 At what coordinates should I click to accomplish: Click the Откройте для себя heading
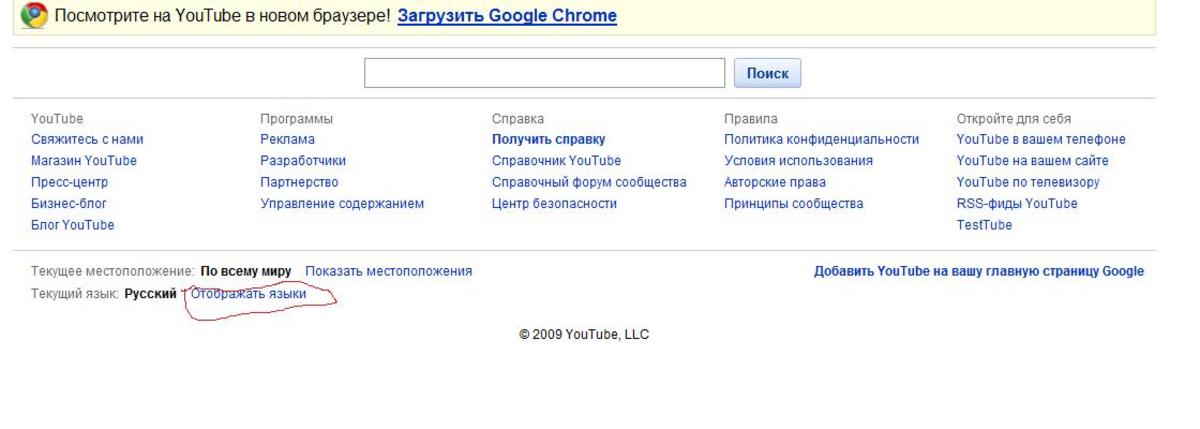(x=1014, y=119)
